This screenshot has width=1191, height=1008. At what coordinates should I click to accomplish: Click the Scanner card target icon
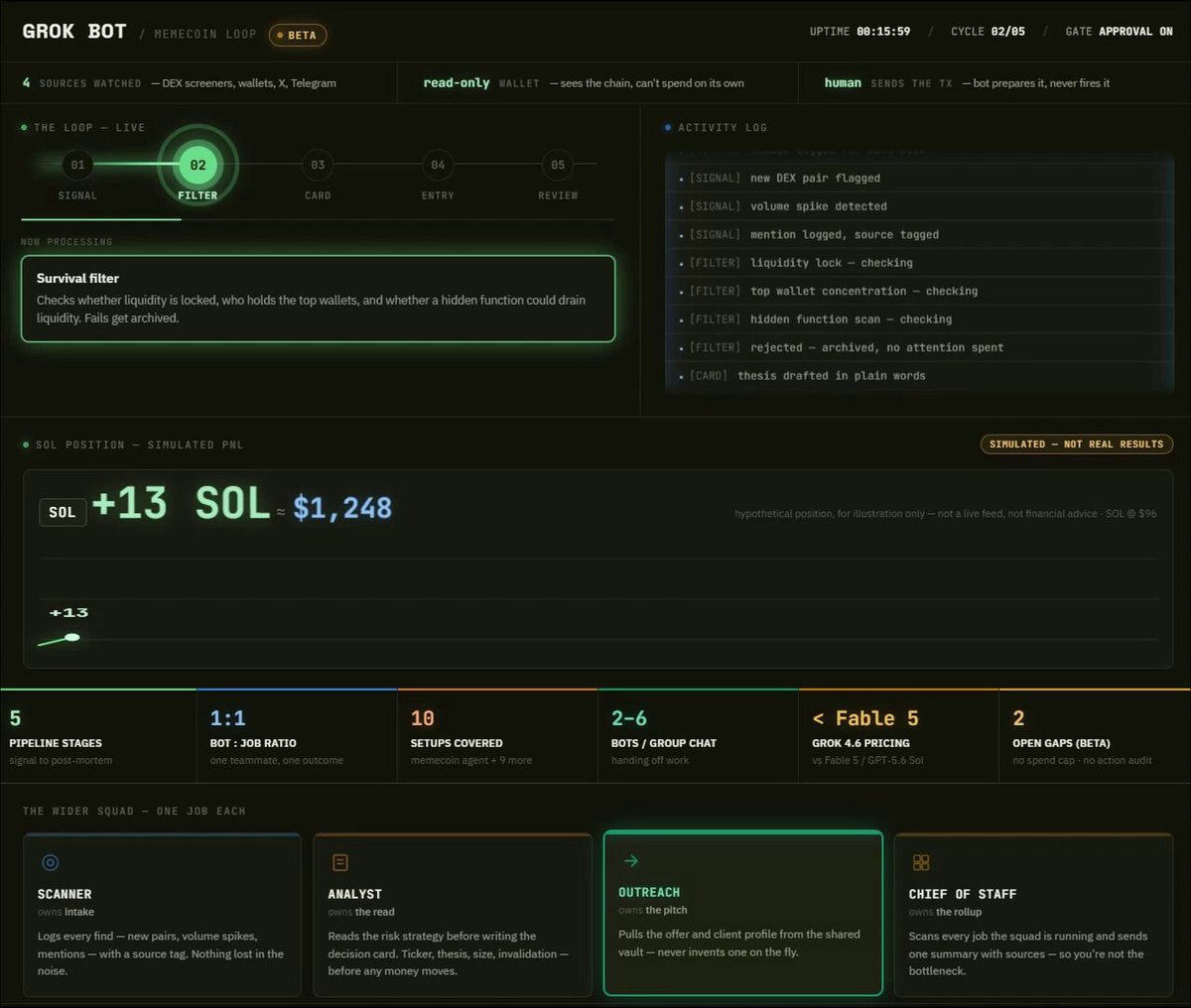click(x=50, y=863)
